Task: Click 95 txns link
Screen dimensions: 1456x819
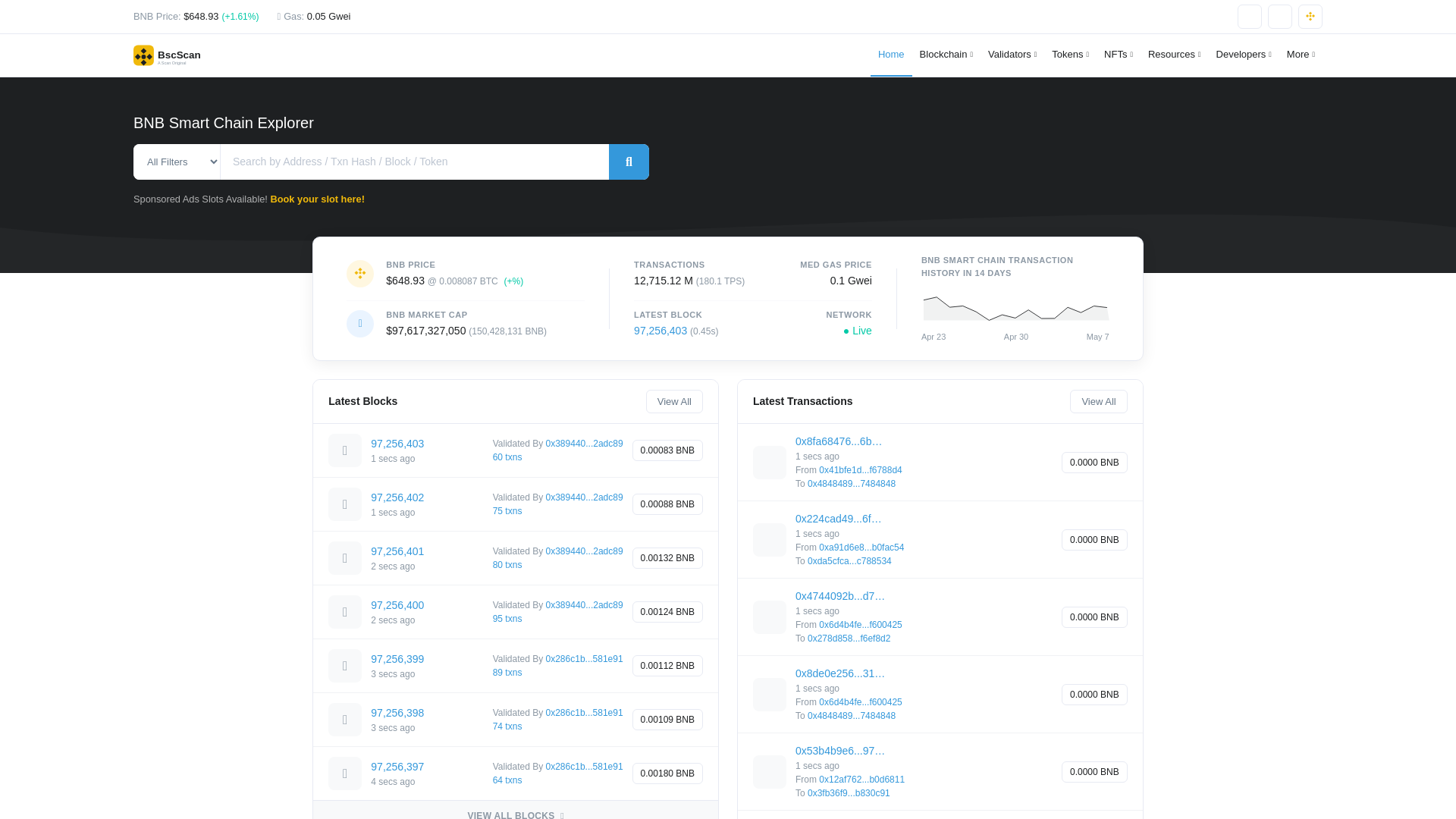Action: [x=507, y=619]
